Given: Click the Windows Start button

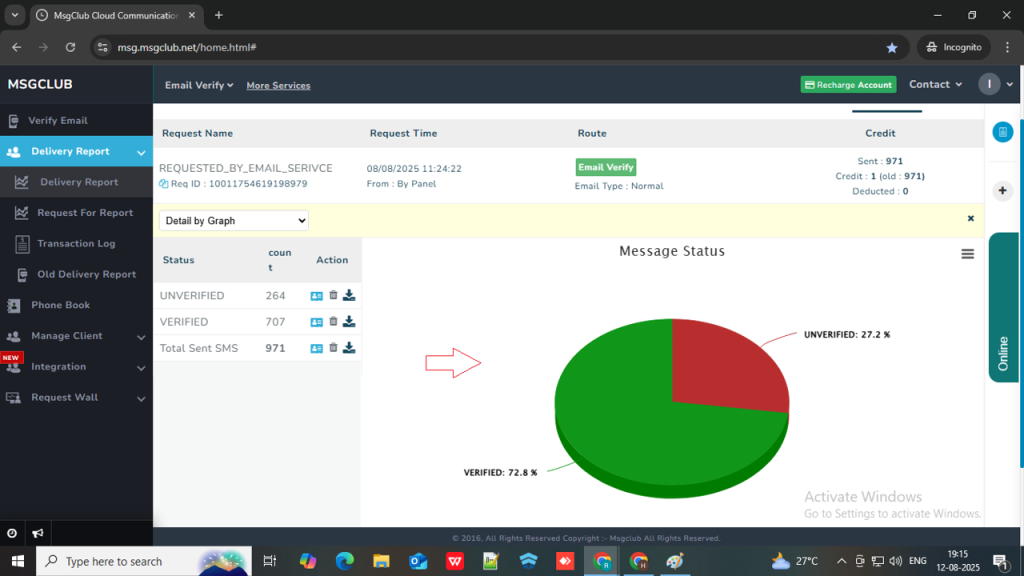Looking at the screenshot, I should 18,561.
